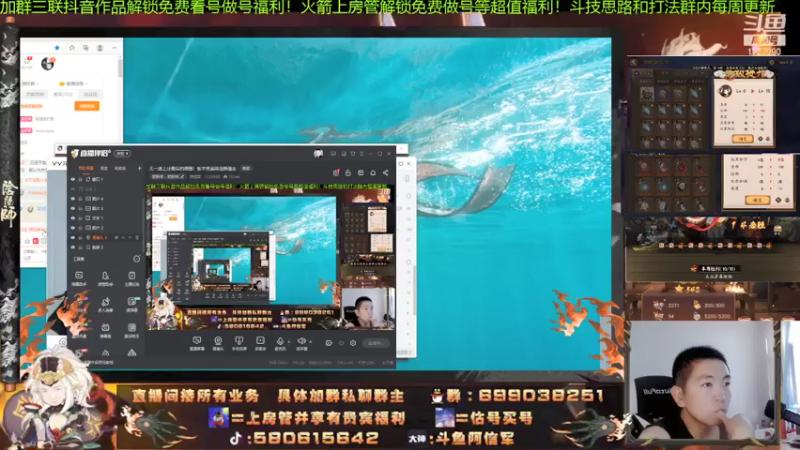Confirm the upper upgrade dialog in the game capture

[x=742, y=139]
